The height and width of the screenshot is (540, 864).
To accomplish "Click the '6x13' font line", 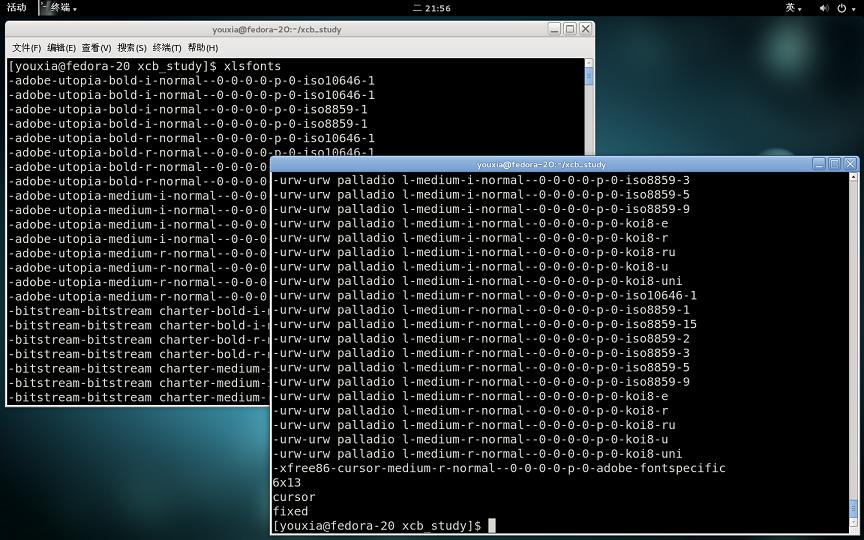I will pos(287,483).
